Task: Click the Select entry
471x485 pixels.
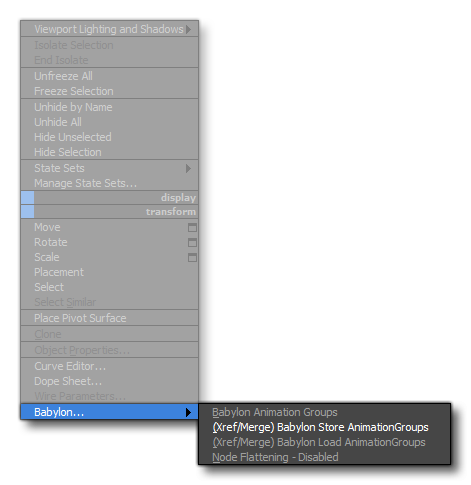Action: (109, 287)
